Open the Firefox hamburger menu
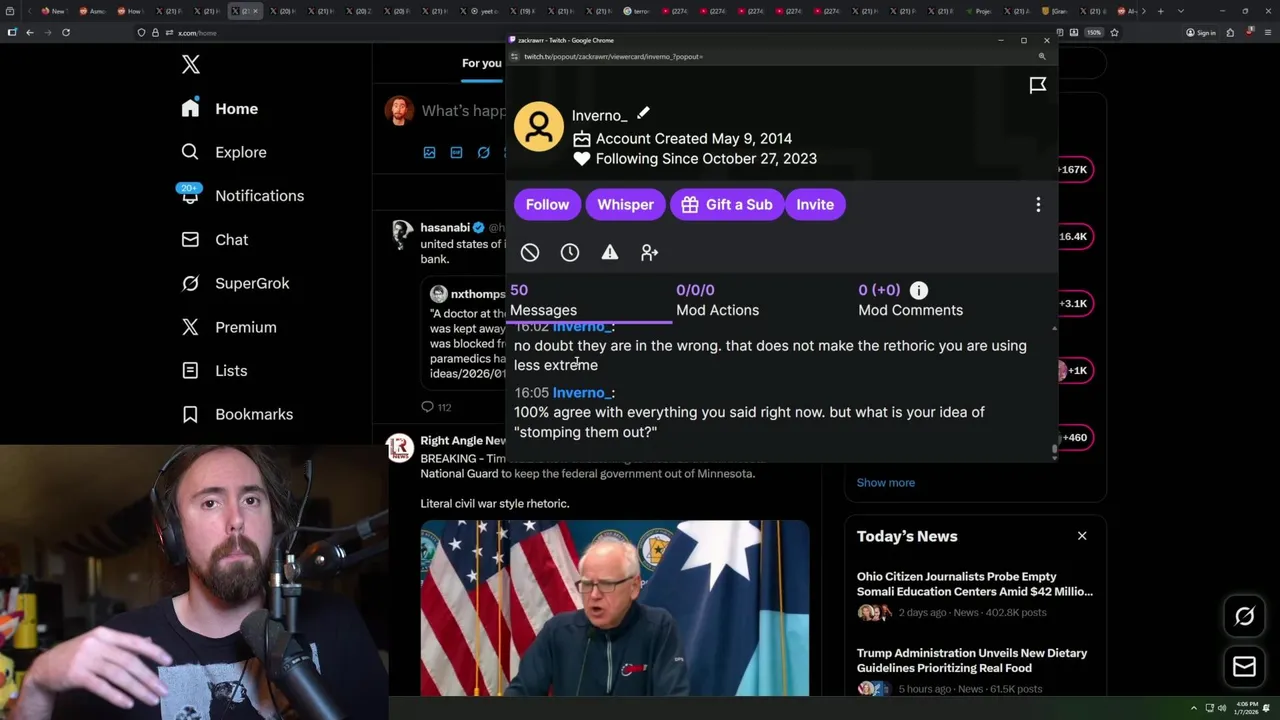 (x=1266, y=33)
